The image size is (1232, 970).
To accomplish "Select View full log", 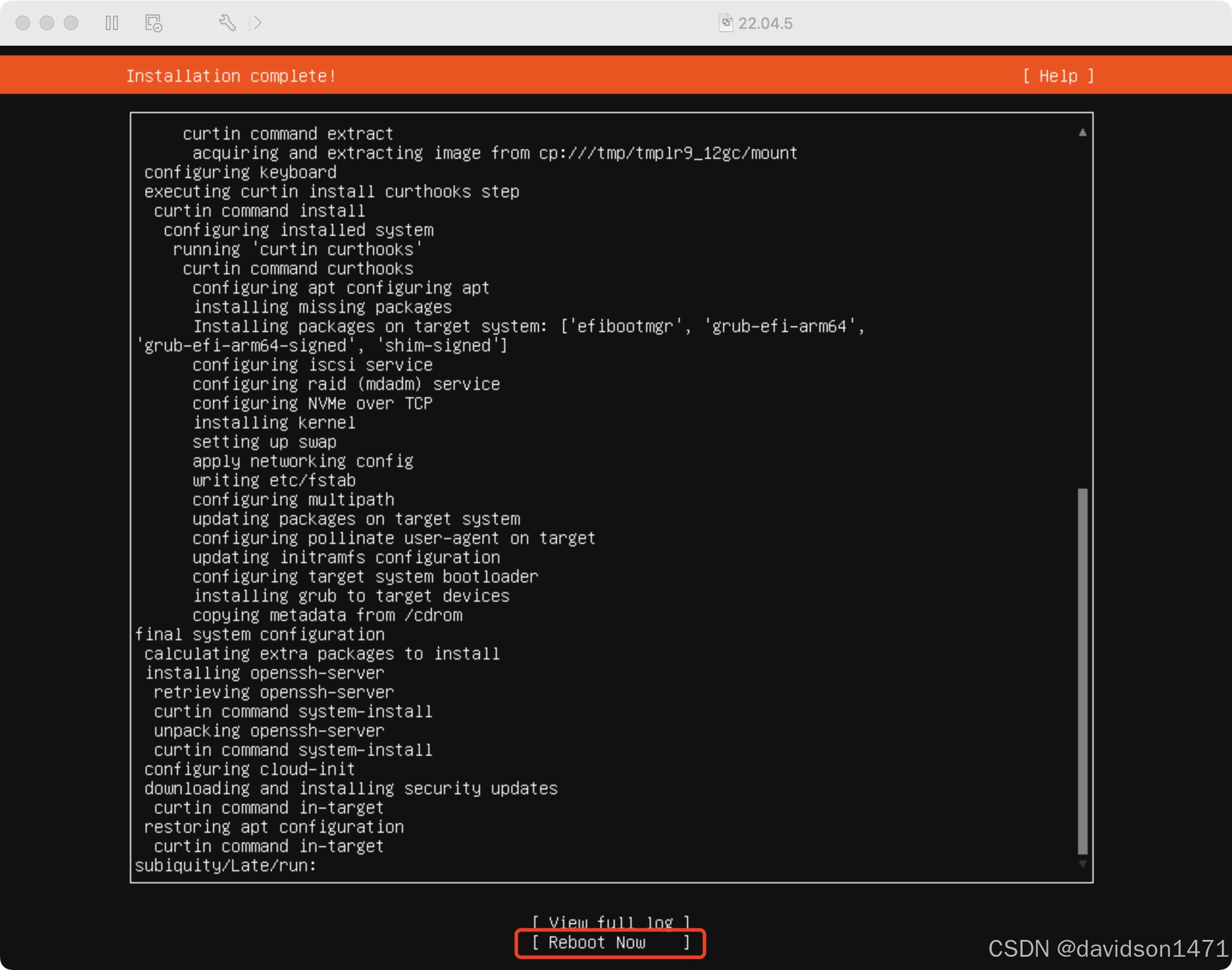I will pos(610,921).
